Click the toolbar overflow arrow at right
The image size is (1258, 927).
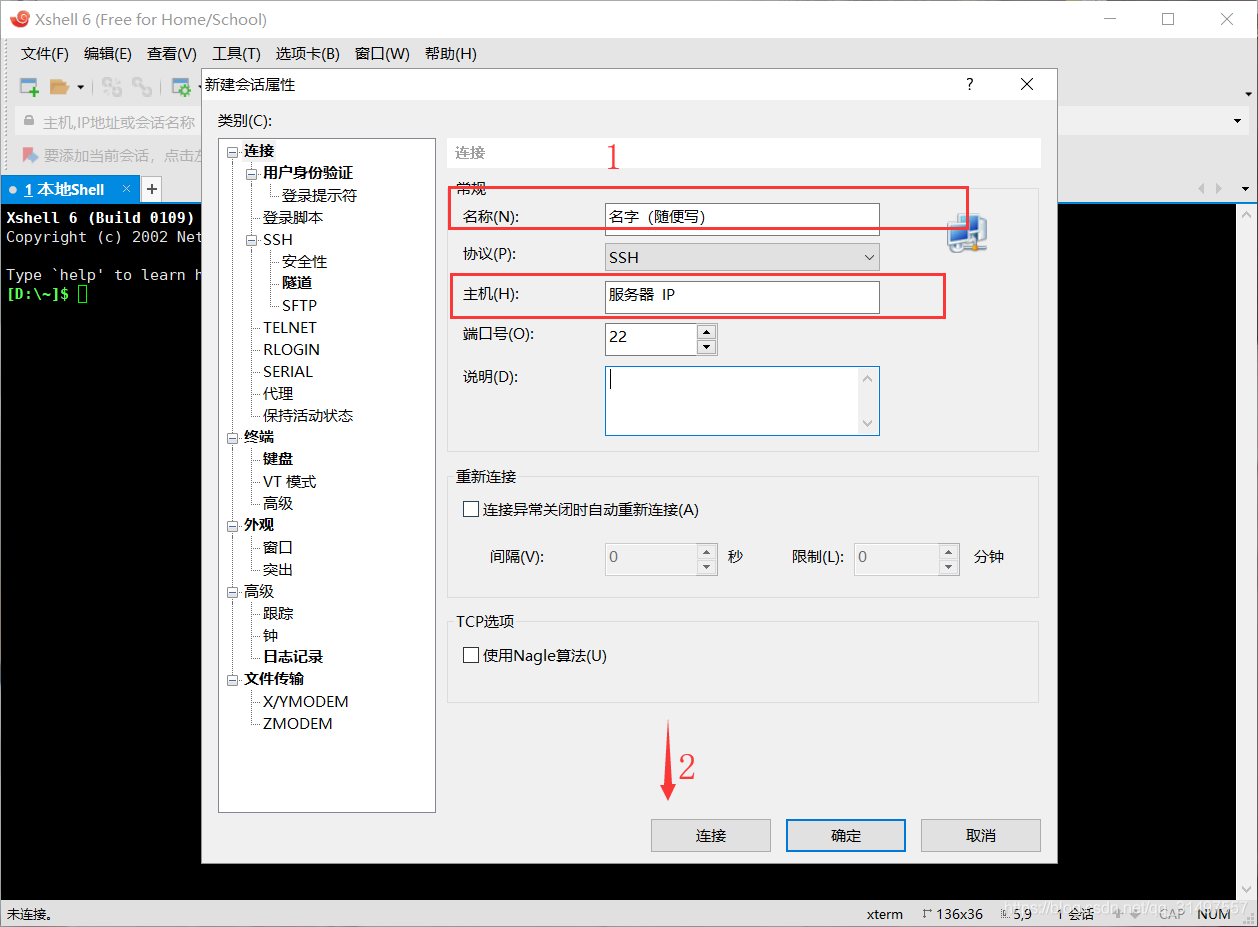(x=1248, y=94)
